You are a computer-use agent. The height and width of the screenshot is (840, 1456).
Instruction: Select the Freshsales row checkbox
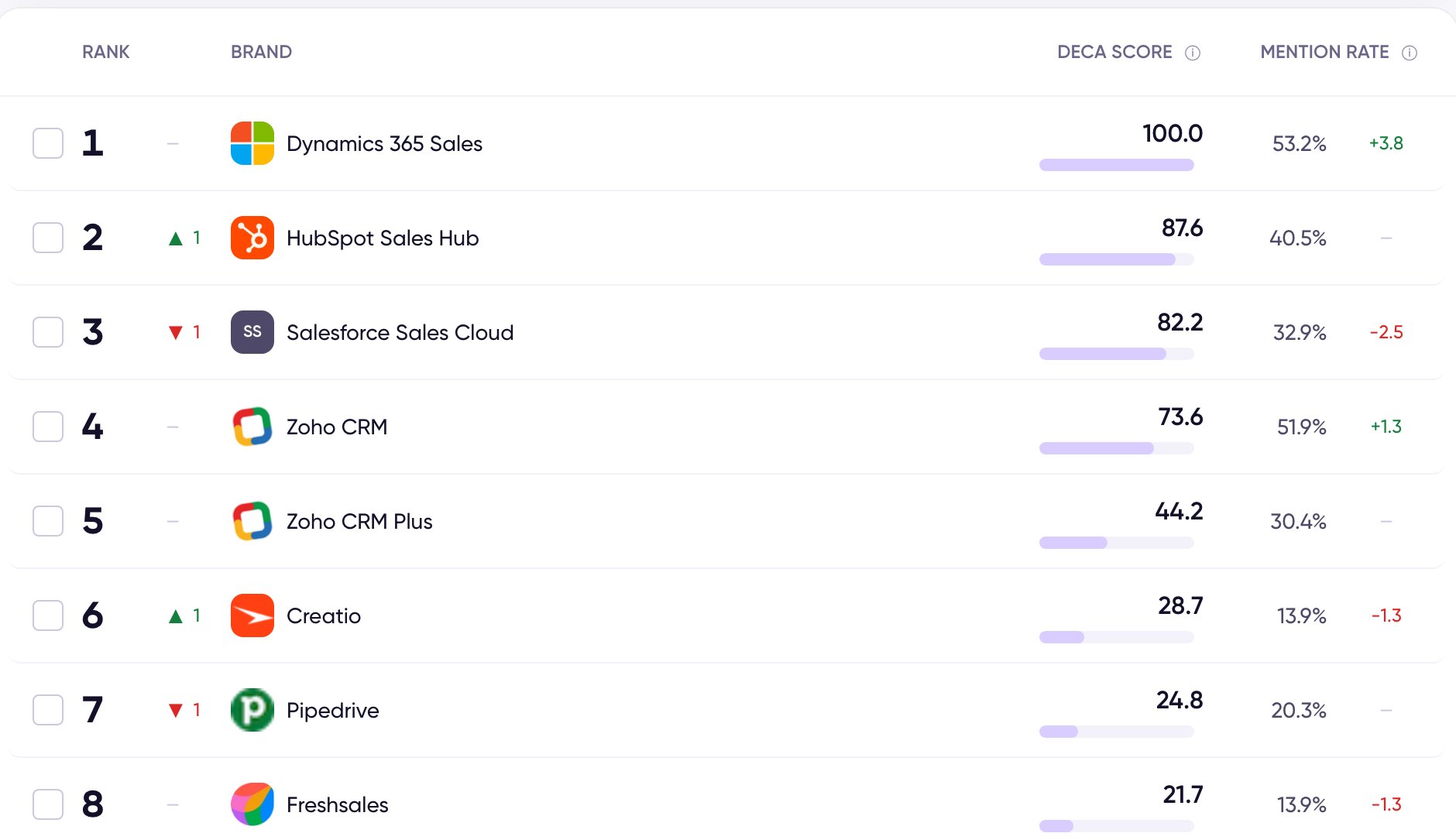pos(48,804)
